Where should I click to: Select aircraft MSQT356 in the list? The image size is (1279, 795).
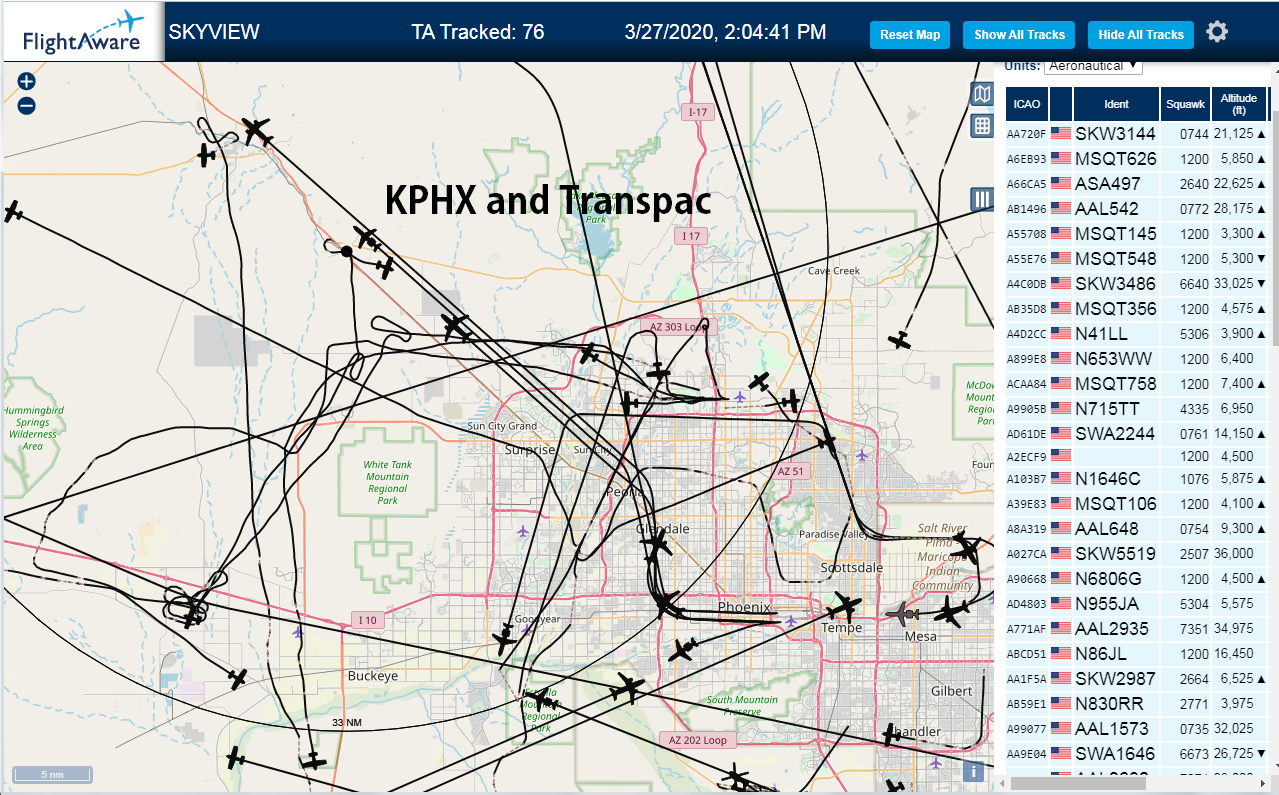[1115, 309]
